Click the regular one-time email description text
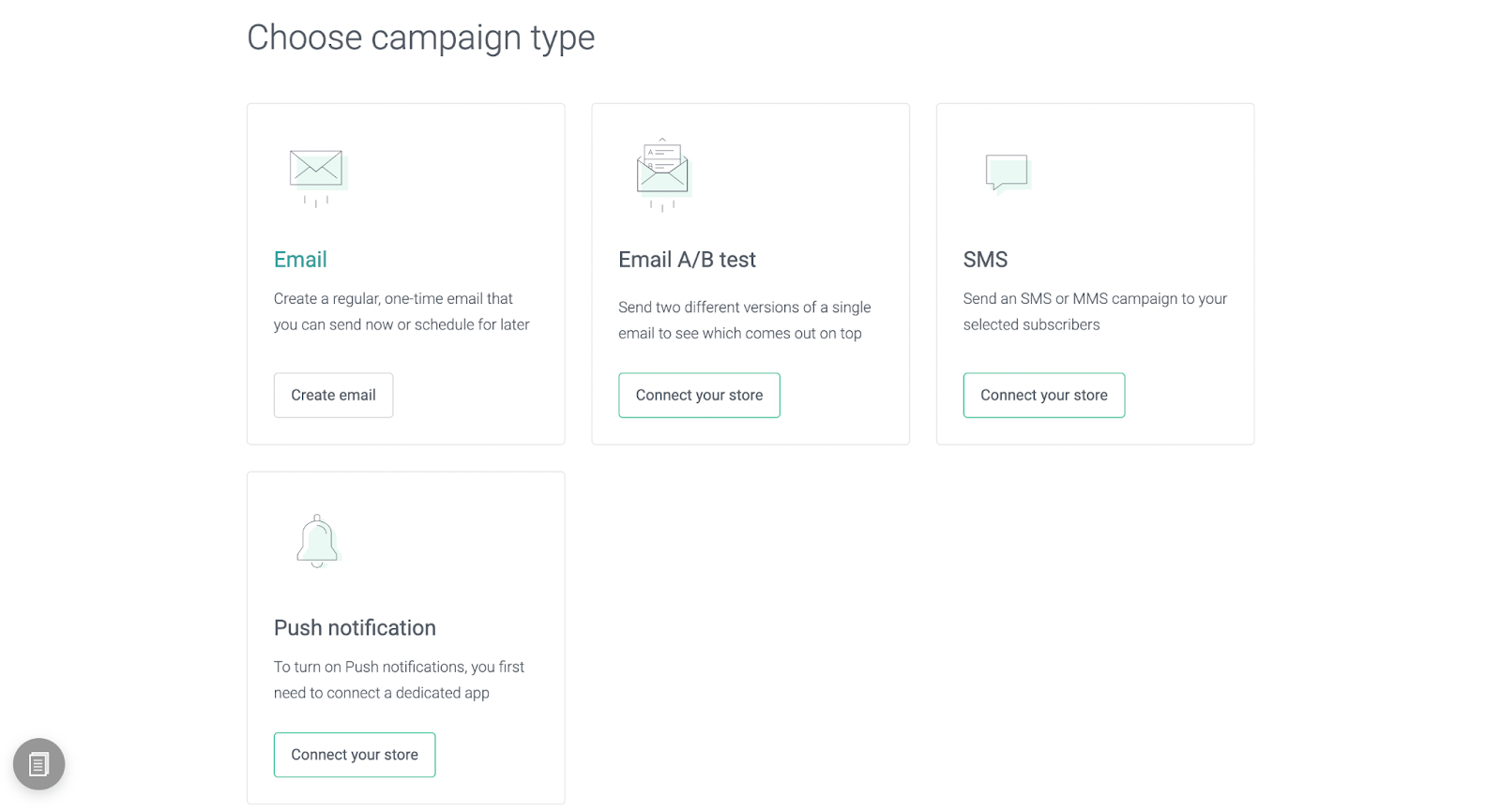1501x812 pixels. point(402,311)
